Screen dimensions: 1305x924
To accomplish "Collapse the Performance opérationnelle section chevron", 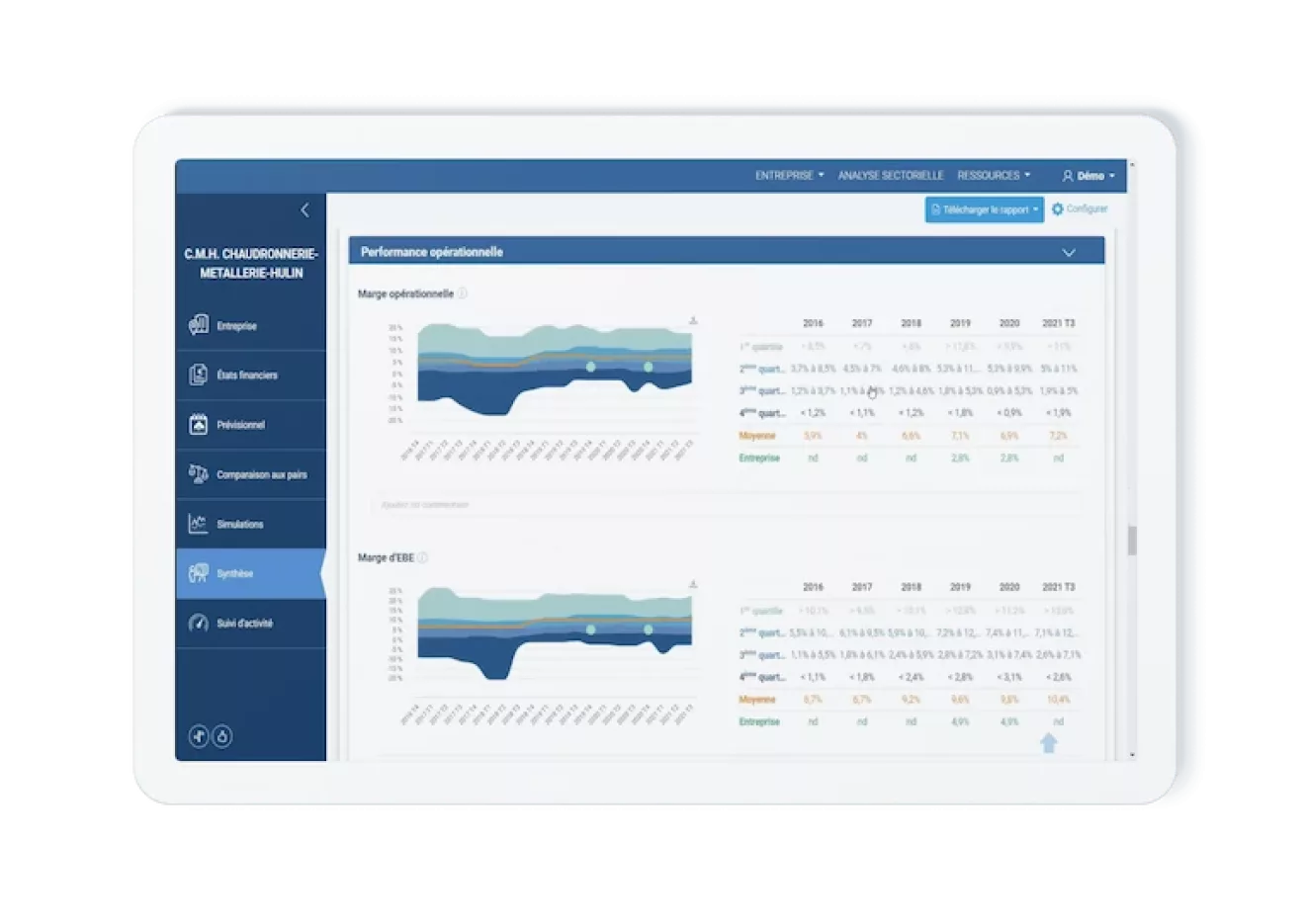I will [x=1069, y=252].
